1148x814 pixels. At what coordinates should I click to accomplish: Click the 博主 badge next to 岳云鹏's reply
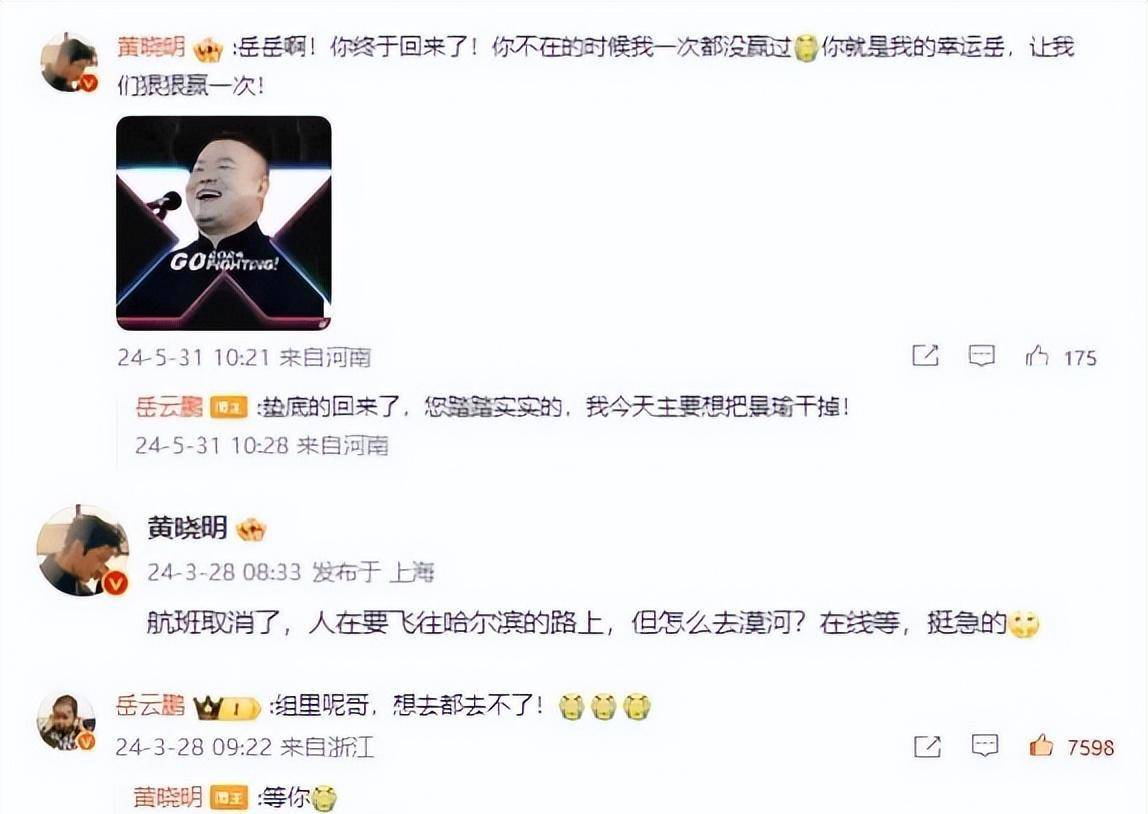tap(229, 408)
